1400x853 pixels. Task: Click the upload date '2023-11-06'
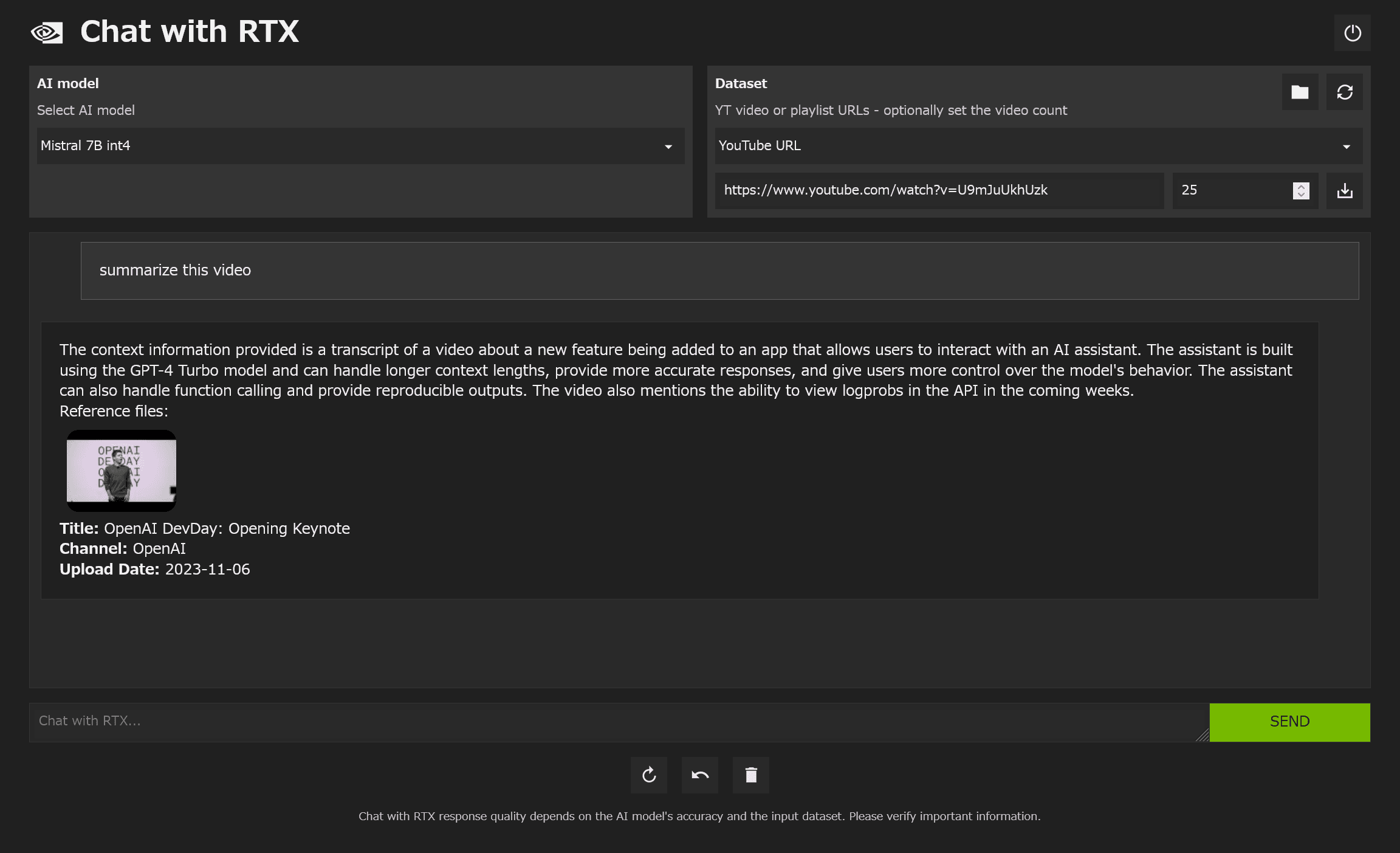pos(207,569)
